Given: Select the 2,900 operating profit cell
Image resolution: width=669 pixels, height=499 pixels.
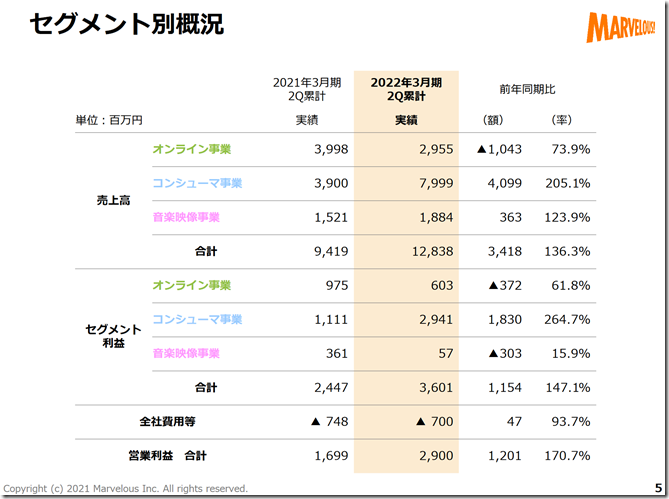Looking at the screenshot, I should (436, 455).
